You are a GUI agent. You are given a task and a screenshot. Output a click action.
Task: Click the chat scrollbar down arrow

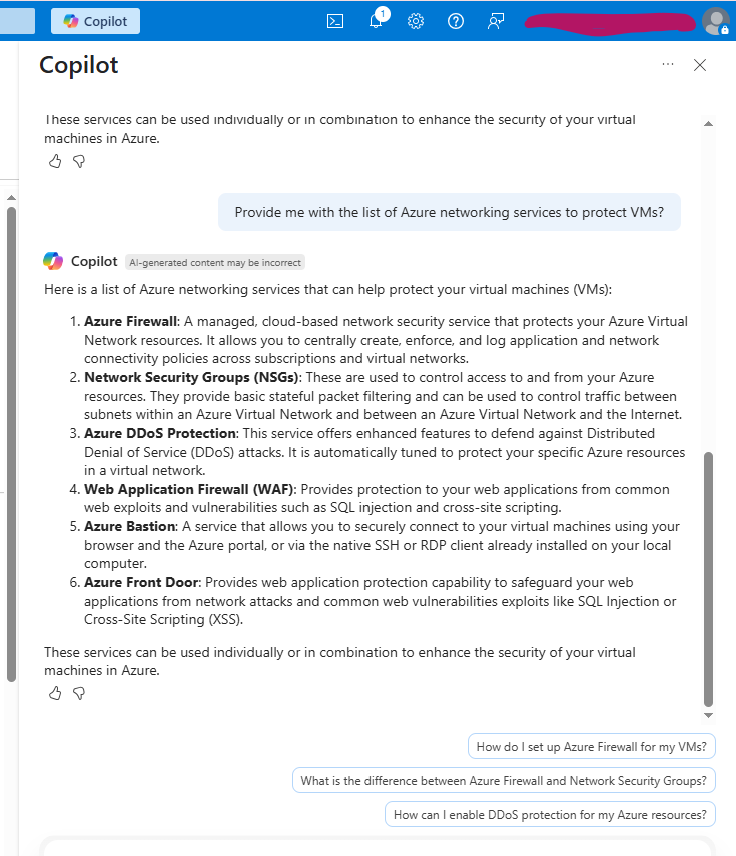tap(708, 716)
